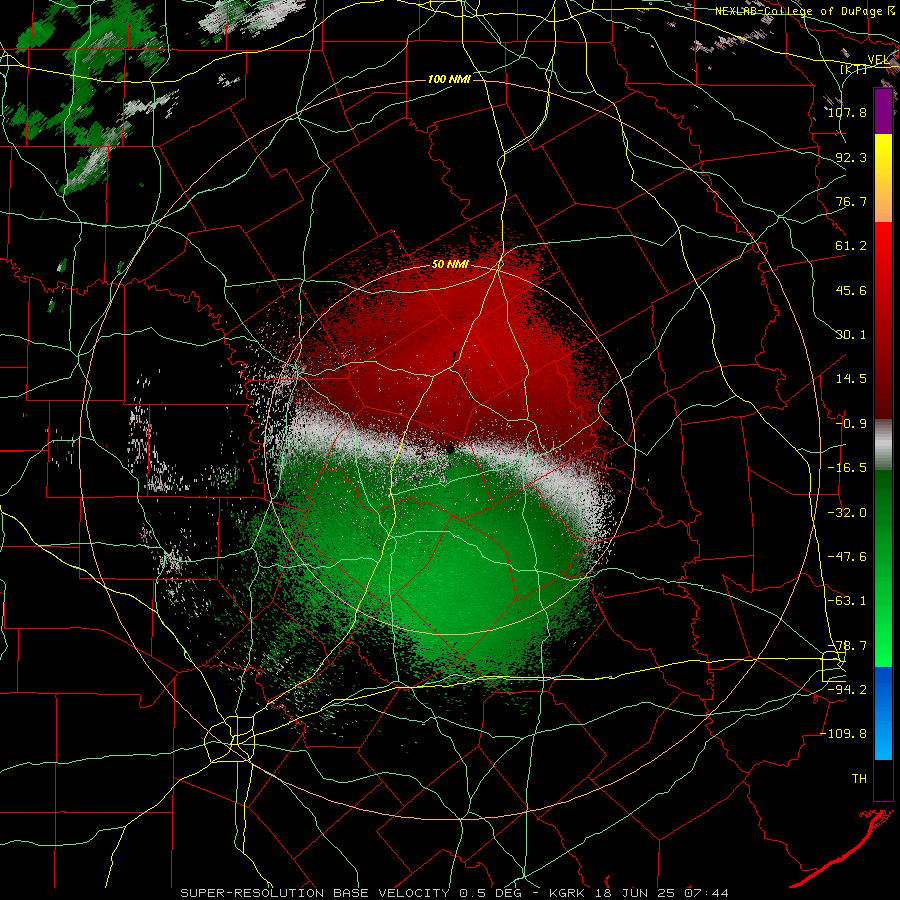900x900 pixels.
Task: Click the -63.1 velocity scale value
Action: point(847,601)
